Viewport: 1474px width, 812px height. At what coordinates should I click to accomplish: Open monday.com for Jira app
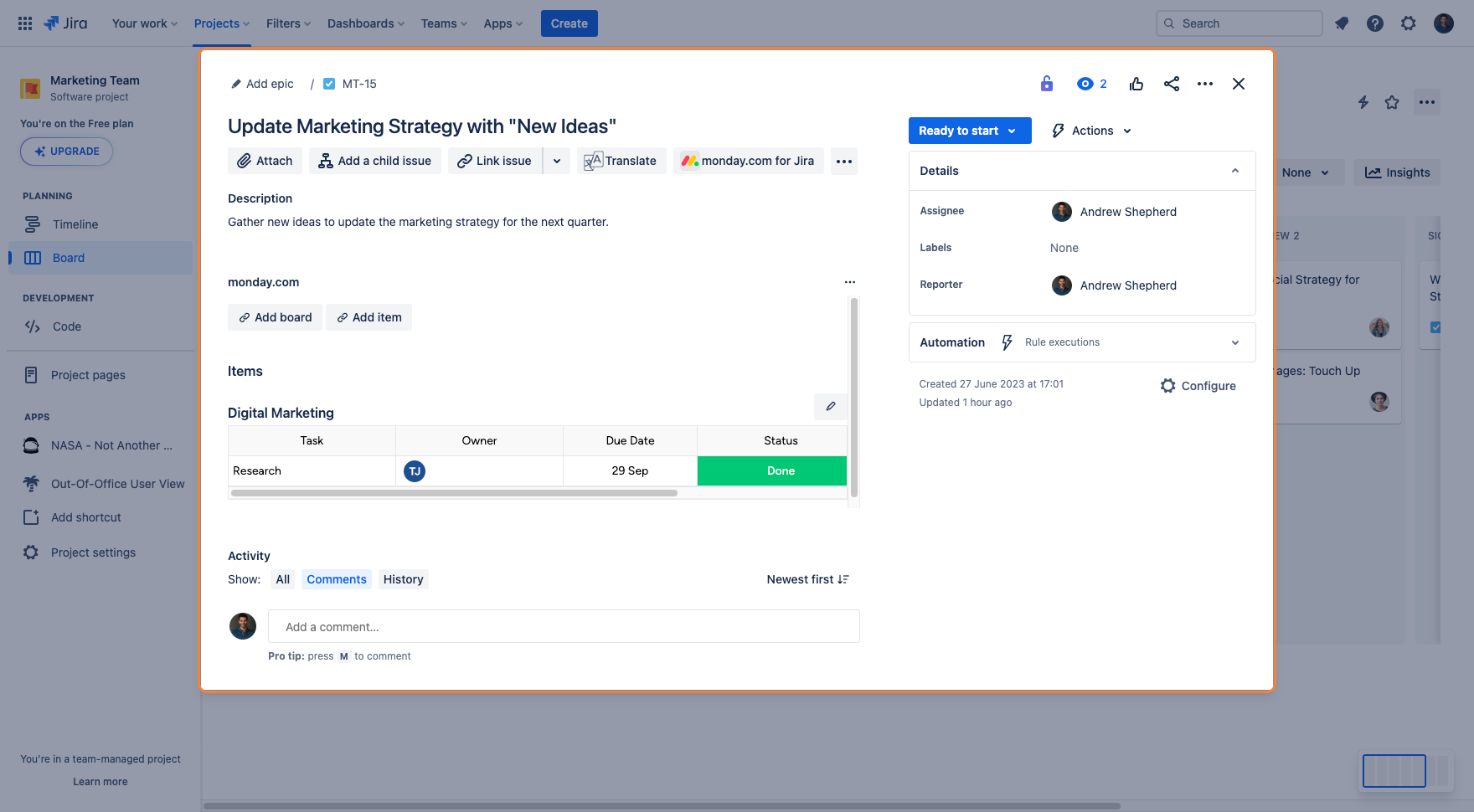[749, 161]
